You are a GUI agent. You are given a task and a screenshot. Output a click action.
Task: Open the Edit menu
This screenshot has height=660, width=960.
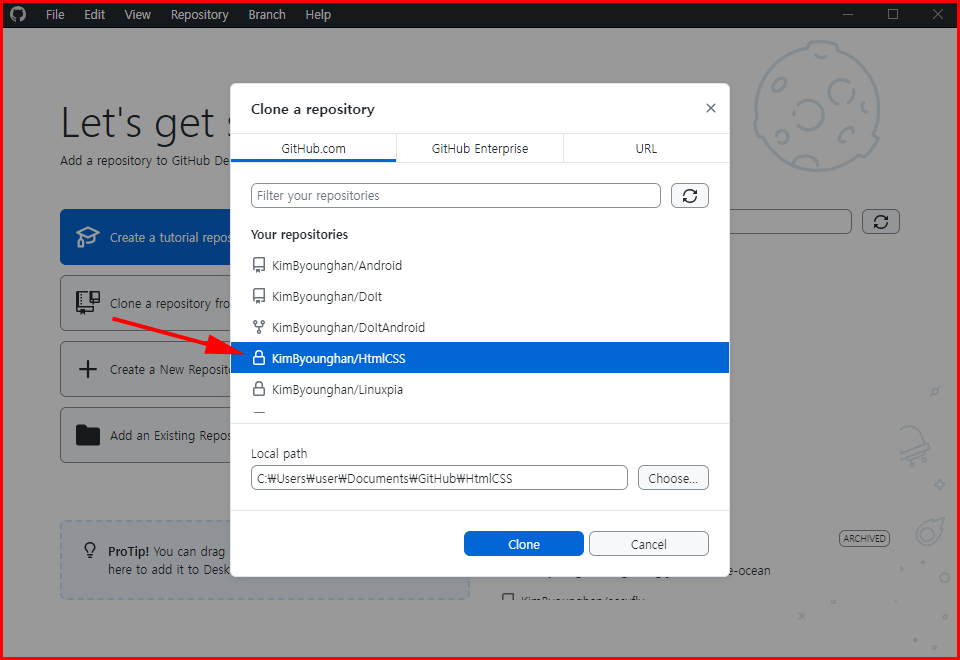[94, 15]
